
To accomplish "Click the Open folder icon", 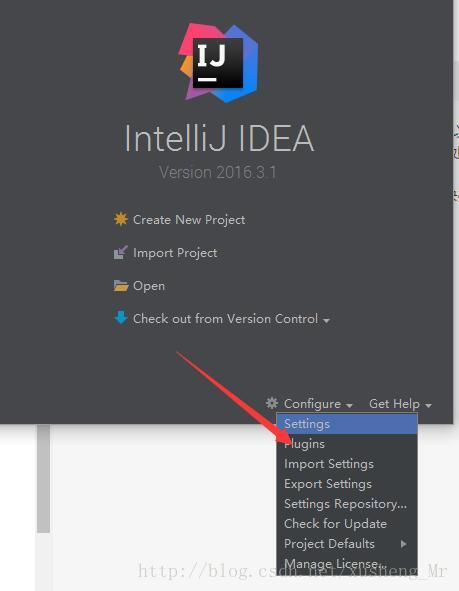I will tap(121, 286).
